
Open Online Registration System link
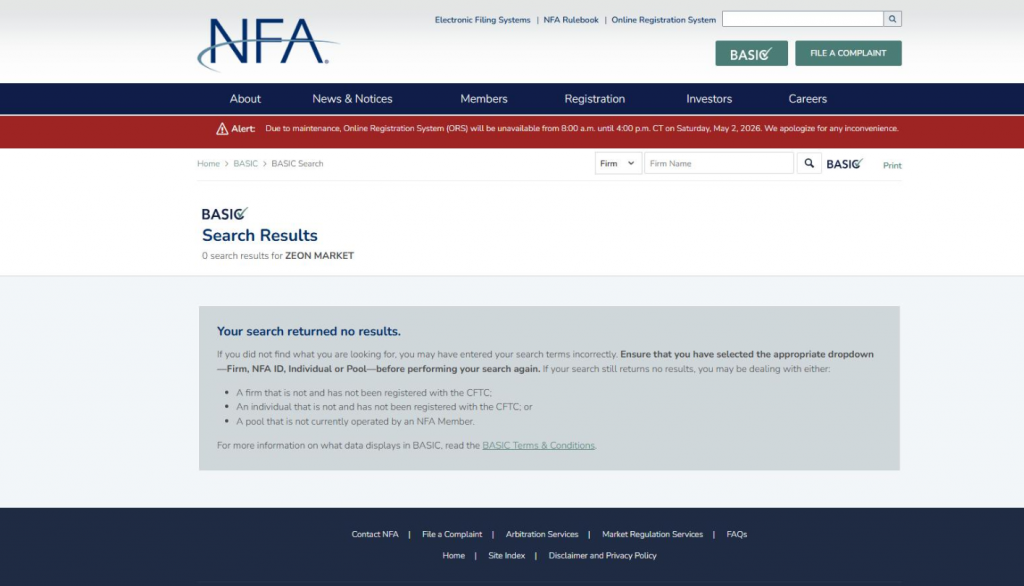tap(664, 20)
